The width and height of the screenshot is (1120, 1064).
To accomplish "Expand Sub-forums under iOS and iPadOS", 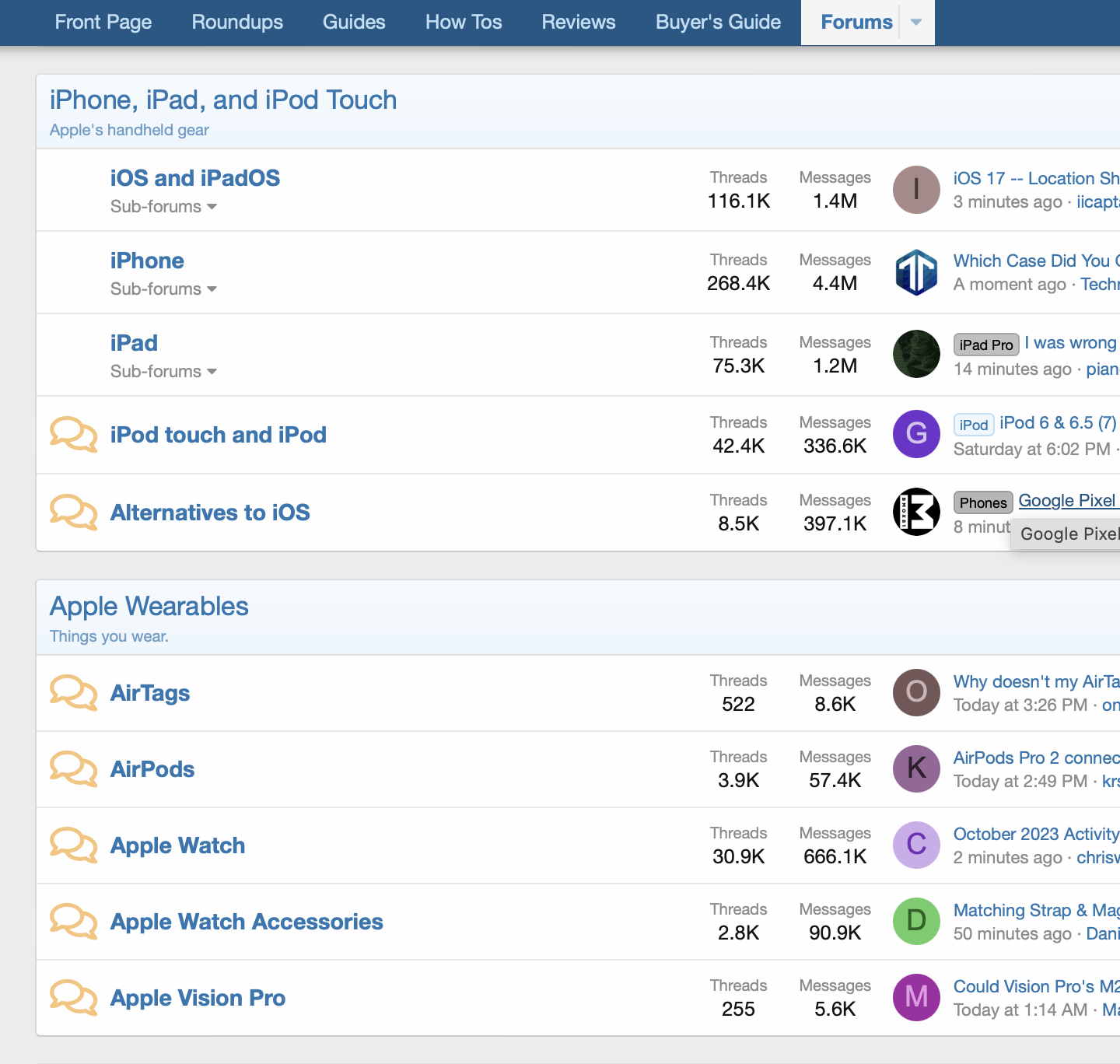I will [x=163, y=207].
